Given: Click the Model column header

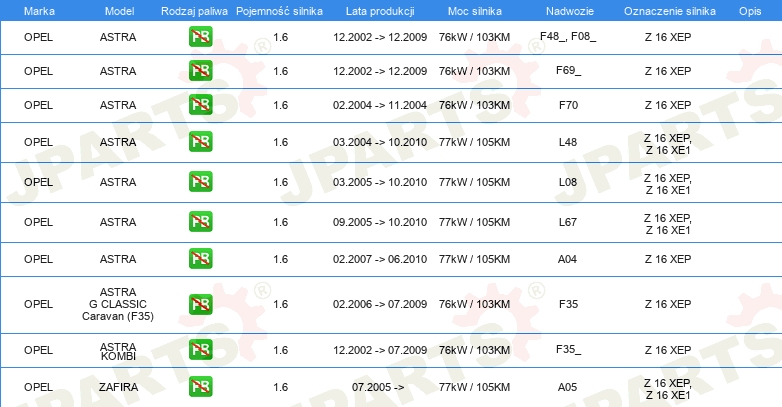Looking at the screenshot, I should point(119,11).
